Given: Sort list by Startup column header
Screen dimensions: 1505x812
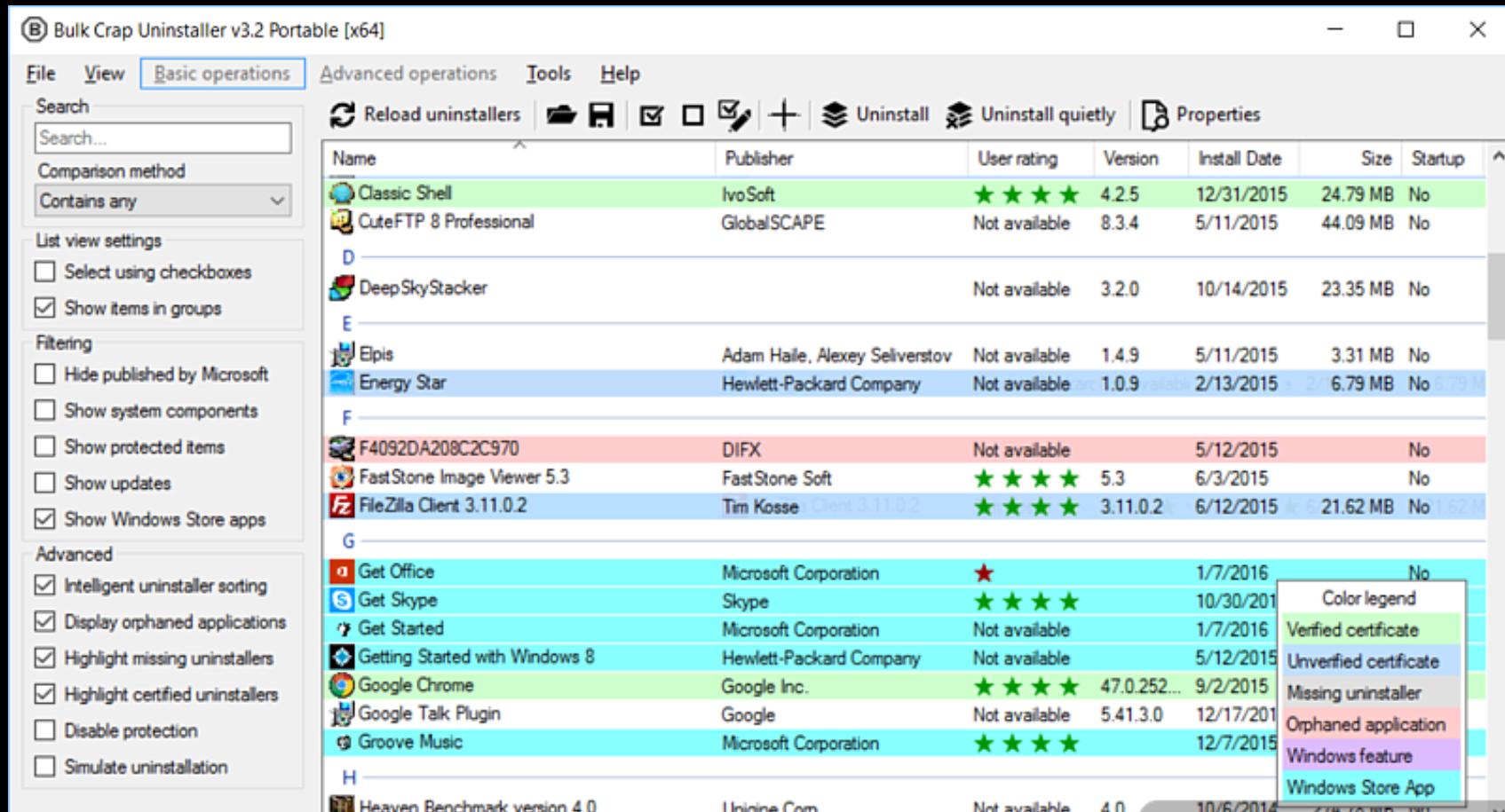Looking at the screenshot, I should (x=1442, y=159).
